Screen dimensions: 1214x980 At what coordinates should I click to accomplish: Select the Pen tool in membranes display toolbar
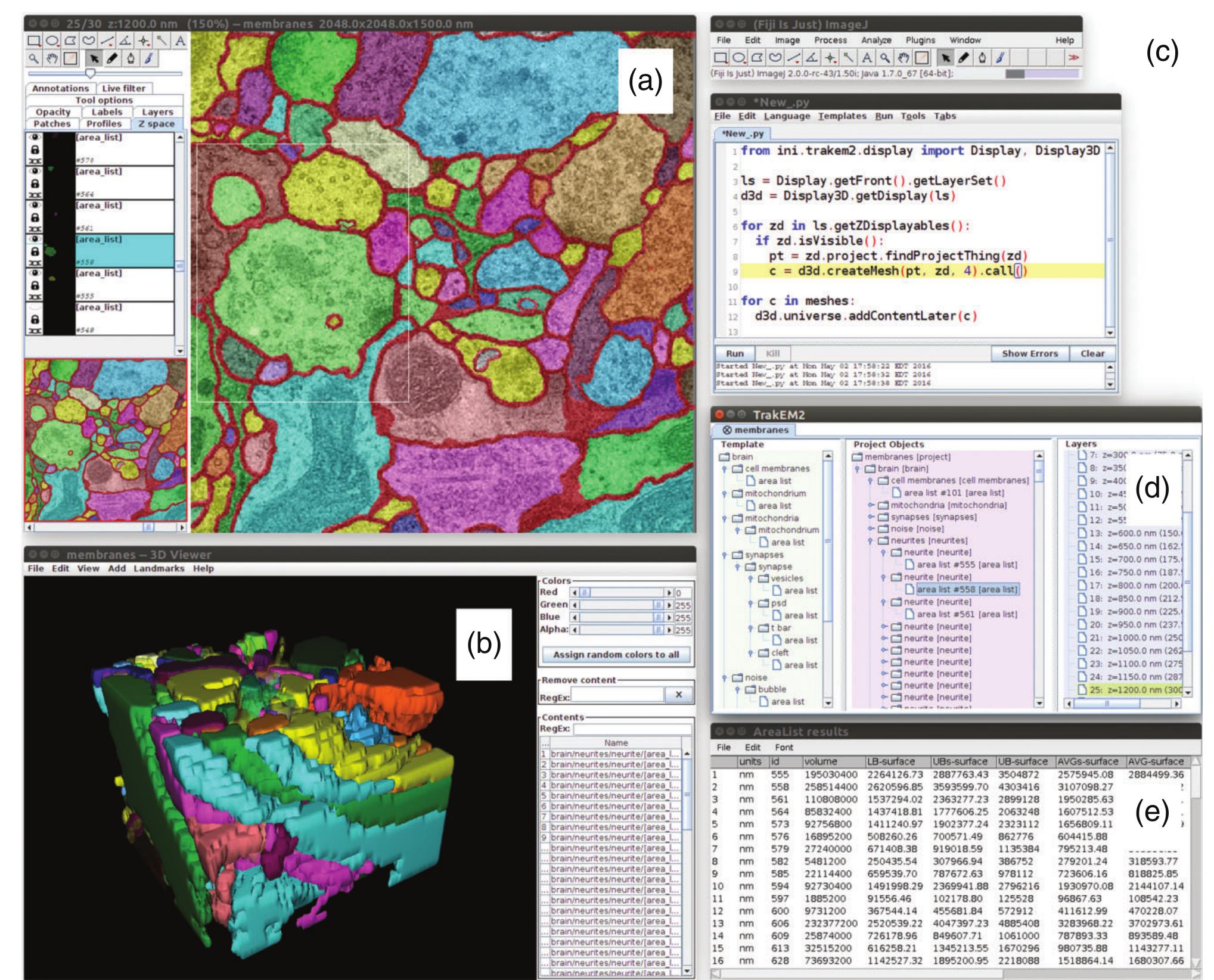tap(130, 58)
